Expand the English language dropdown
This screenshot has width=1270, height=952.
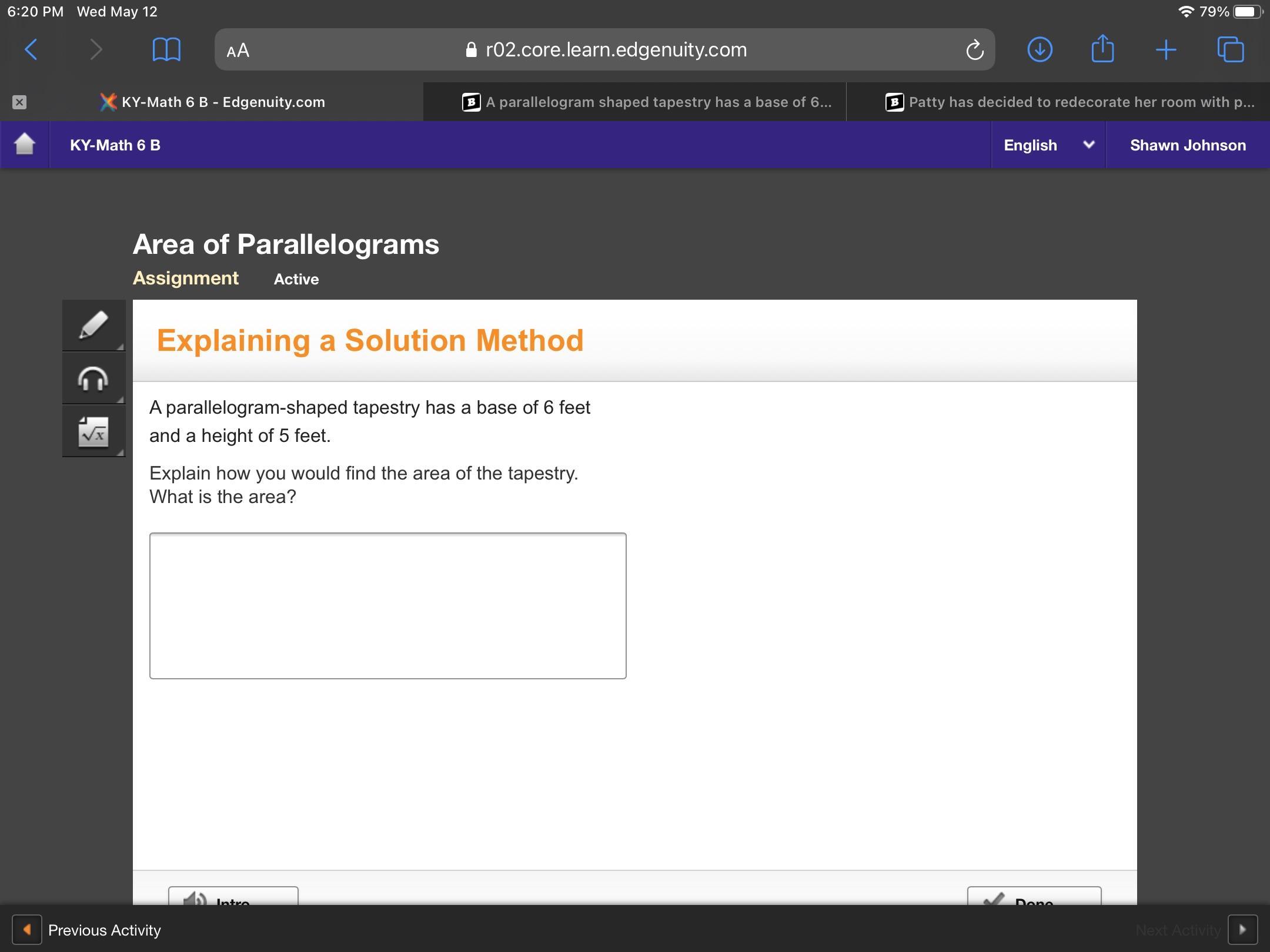pyautogui.click(x=1048, y=145)
